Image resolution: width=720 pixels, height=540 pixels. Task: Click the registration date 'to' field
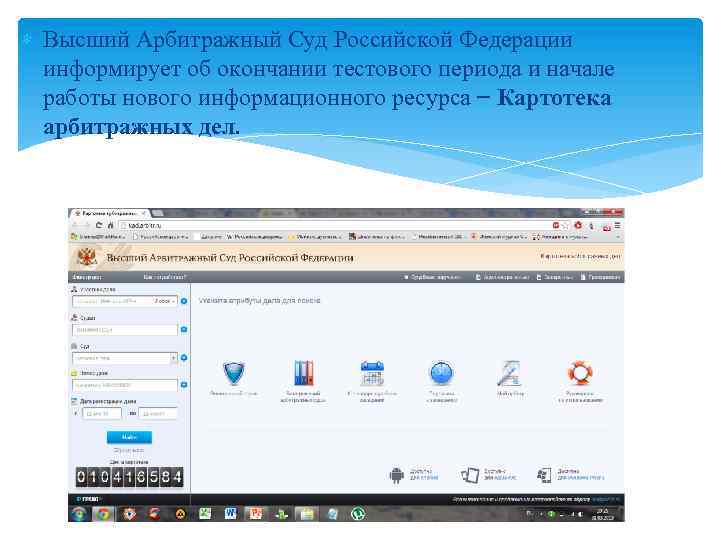pos(158,413)
